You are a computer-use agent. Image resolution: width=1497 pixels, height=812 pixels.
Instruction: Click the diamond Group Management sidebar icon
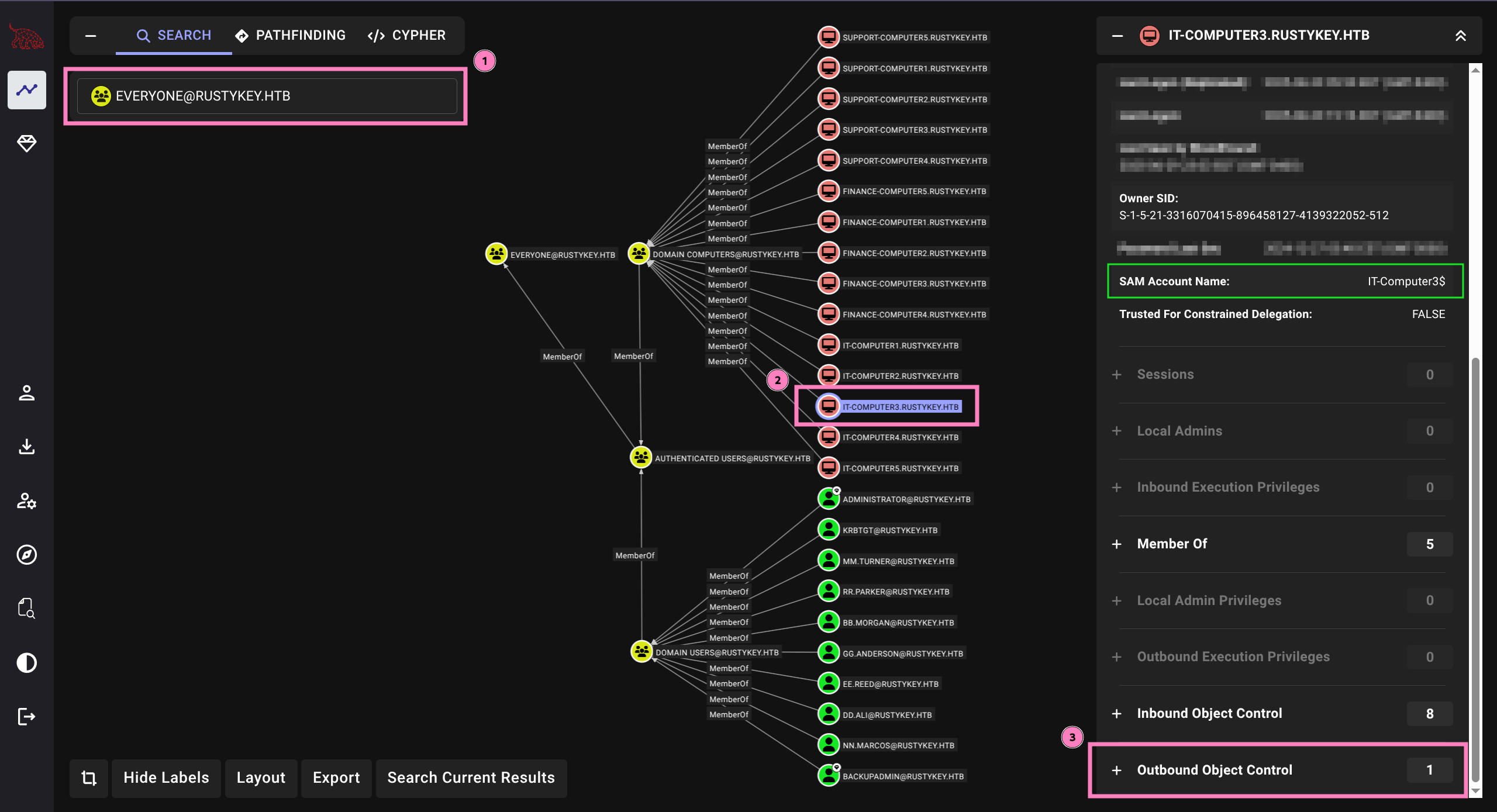pyautogui.click(x=27, y=143)
